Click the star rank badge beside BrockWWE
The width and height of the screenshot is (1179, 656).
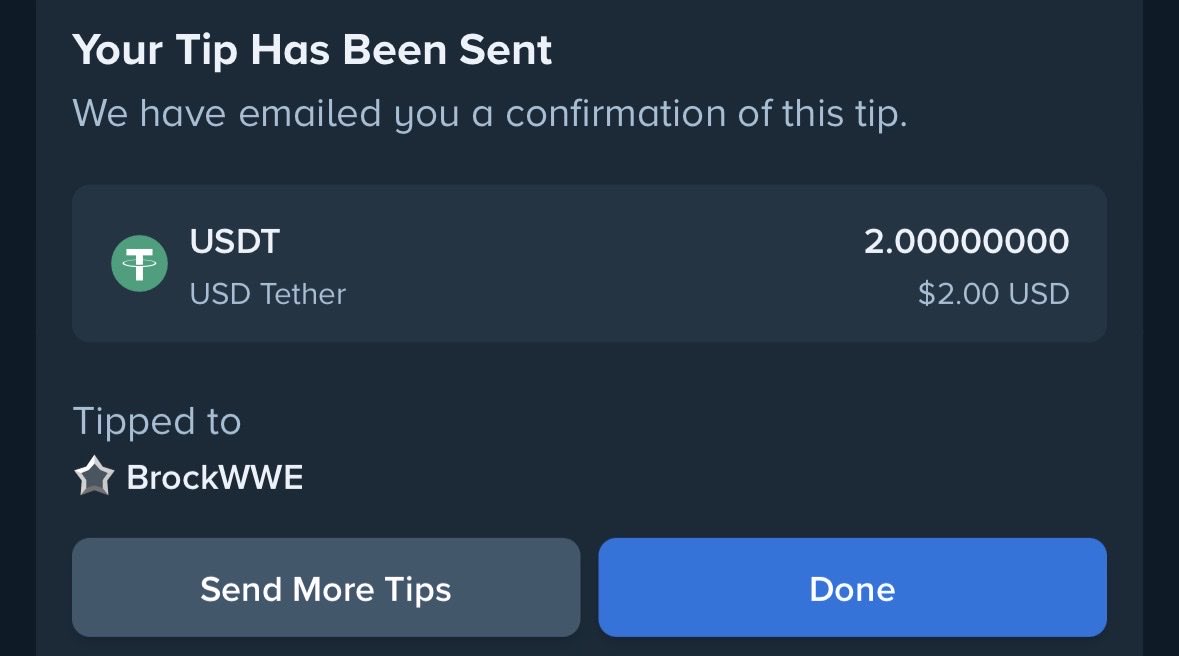pyautogui.click(x=94, y=476)
